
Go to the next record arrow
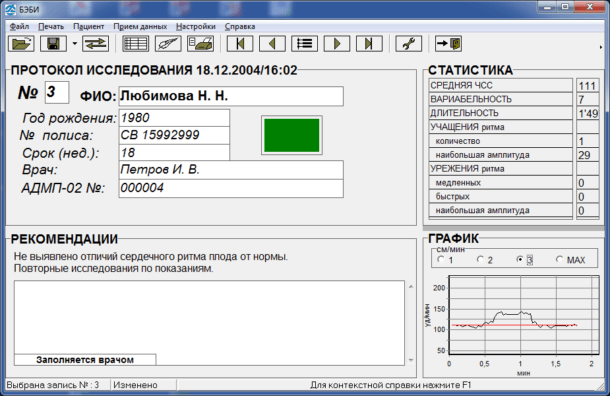(x=337, y=44)
